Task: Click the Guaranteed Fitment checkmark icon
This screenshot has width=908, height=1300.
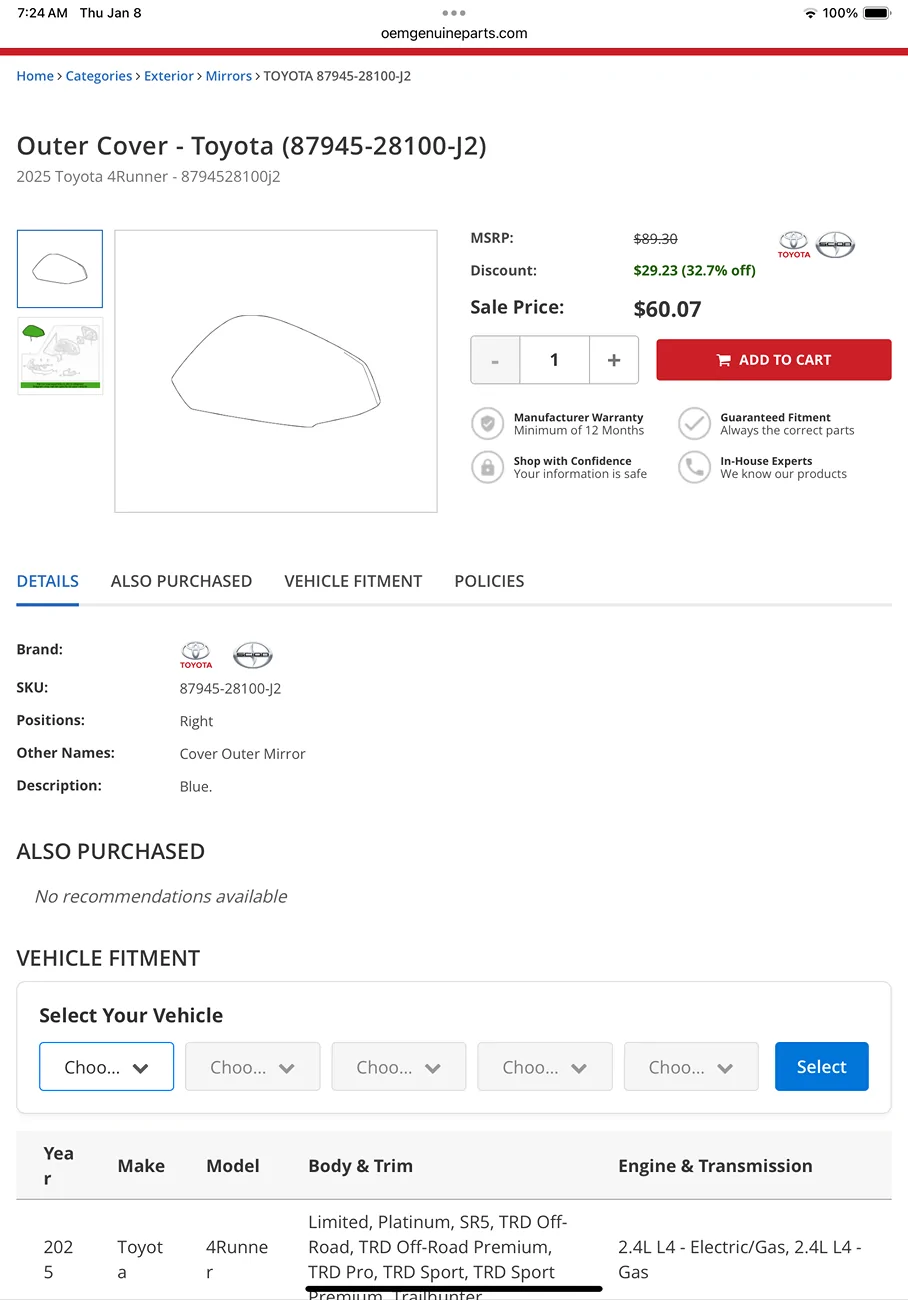Action: coord(694,424)
